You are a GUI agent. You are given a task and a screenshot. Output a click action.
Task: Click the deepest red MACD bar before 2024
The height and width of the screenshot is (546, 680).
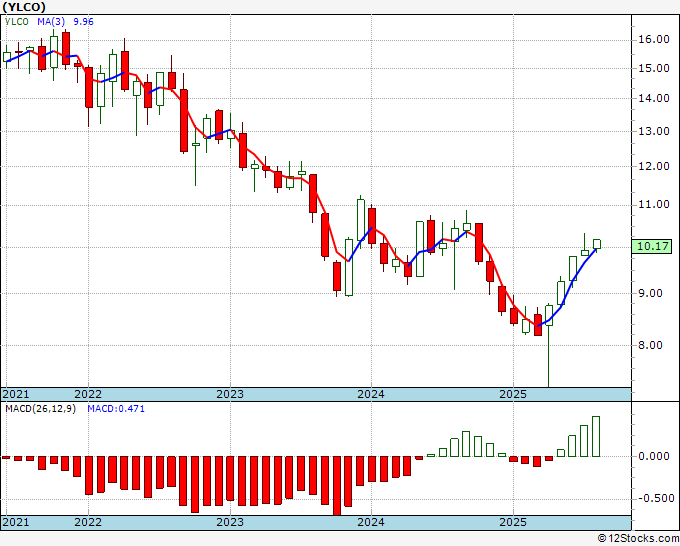click(x=337, y=486)
